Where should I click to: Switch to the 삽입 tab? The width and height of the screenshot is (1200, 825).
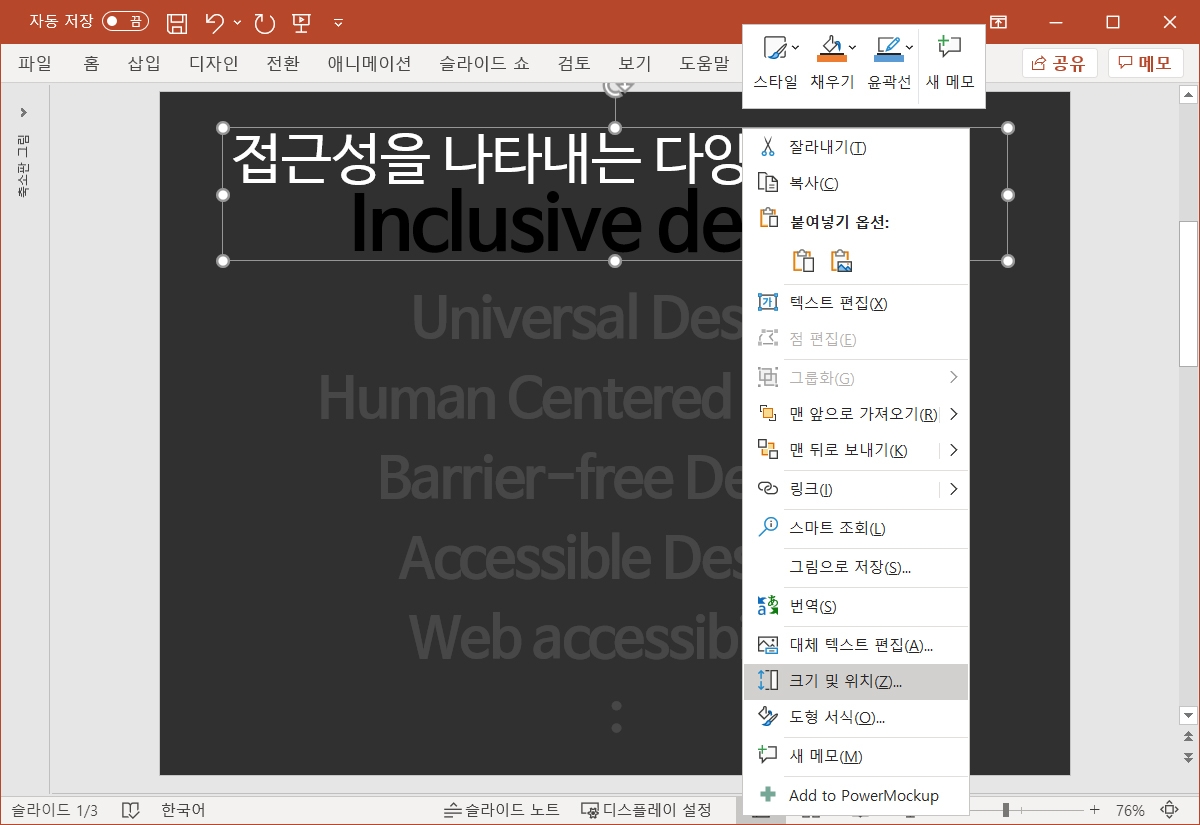coord(144,64)
